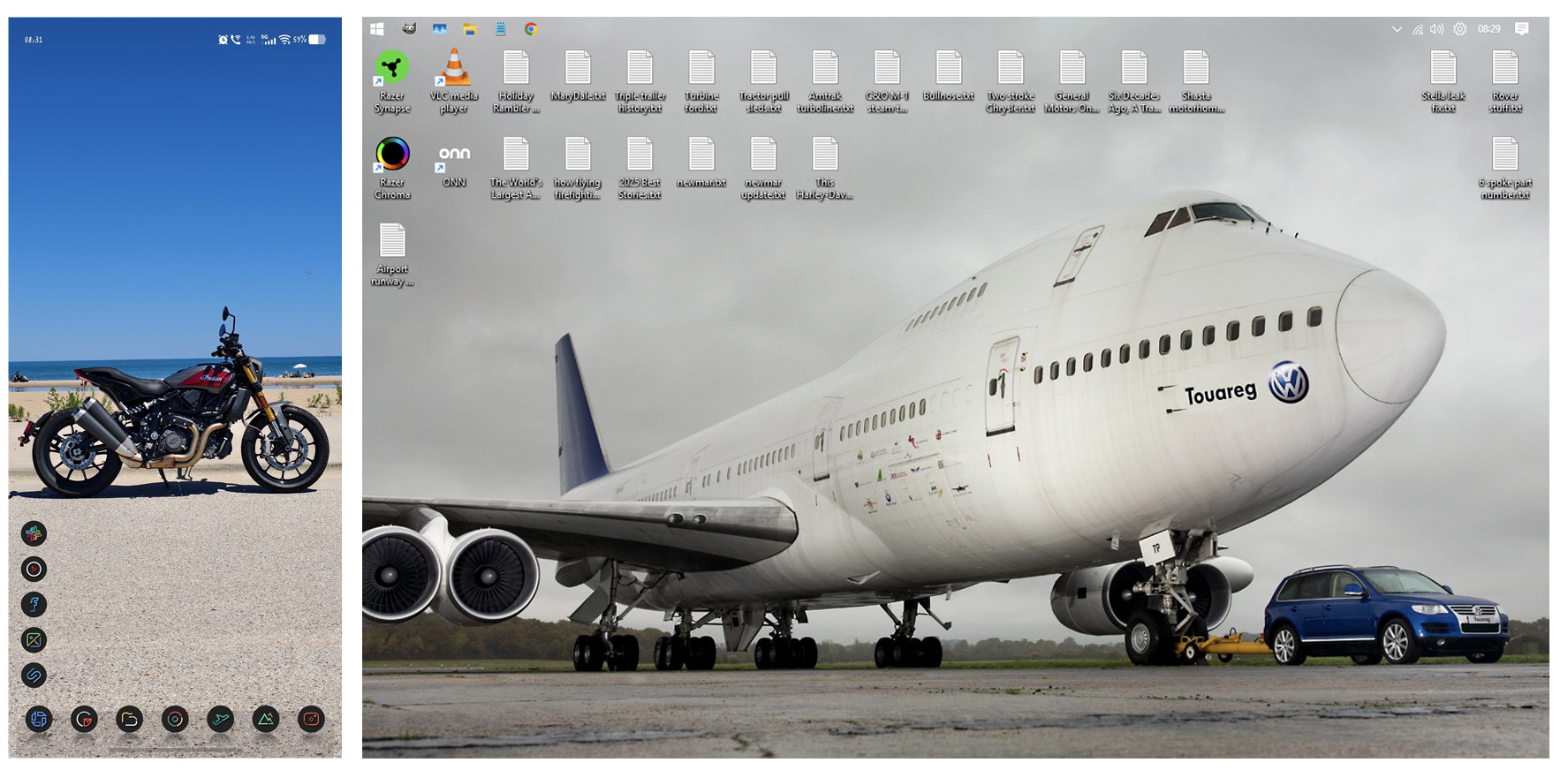Select the MaryDale.txt file
This screenshot has width=1568, height=770.
pos(578,76)
